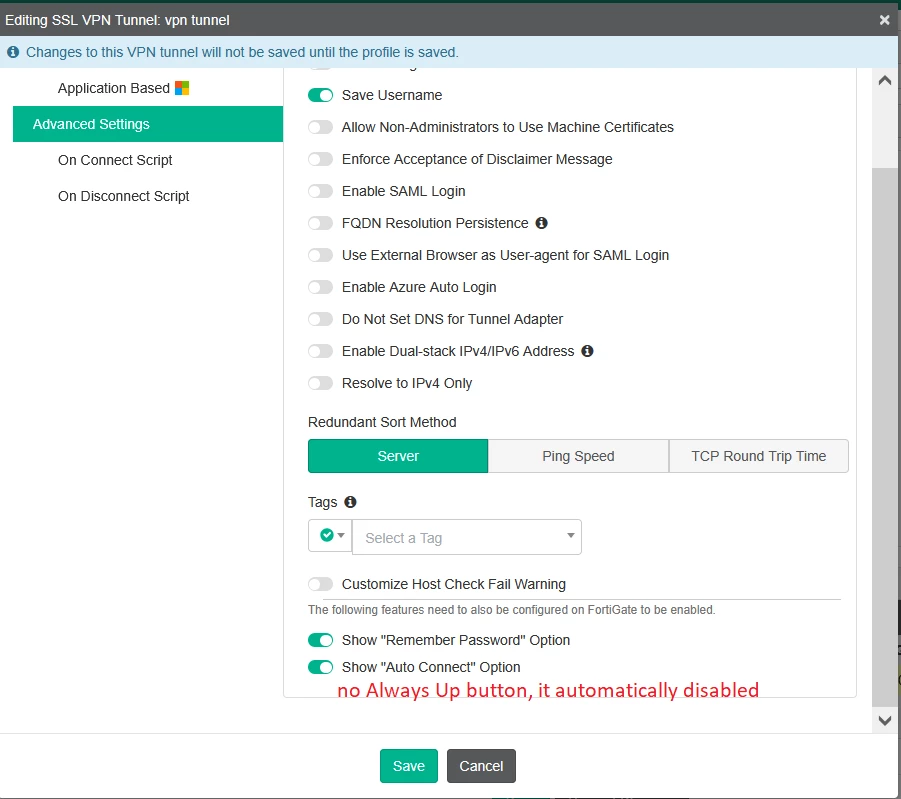Toggle Resolve to IPv4 Only switch

(x=321, y=383)
